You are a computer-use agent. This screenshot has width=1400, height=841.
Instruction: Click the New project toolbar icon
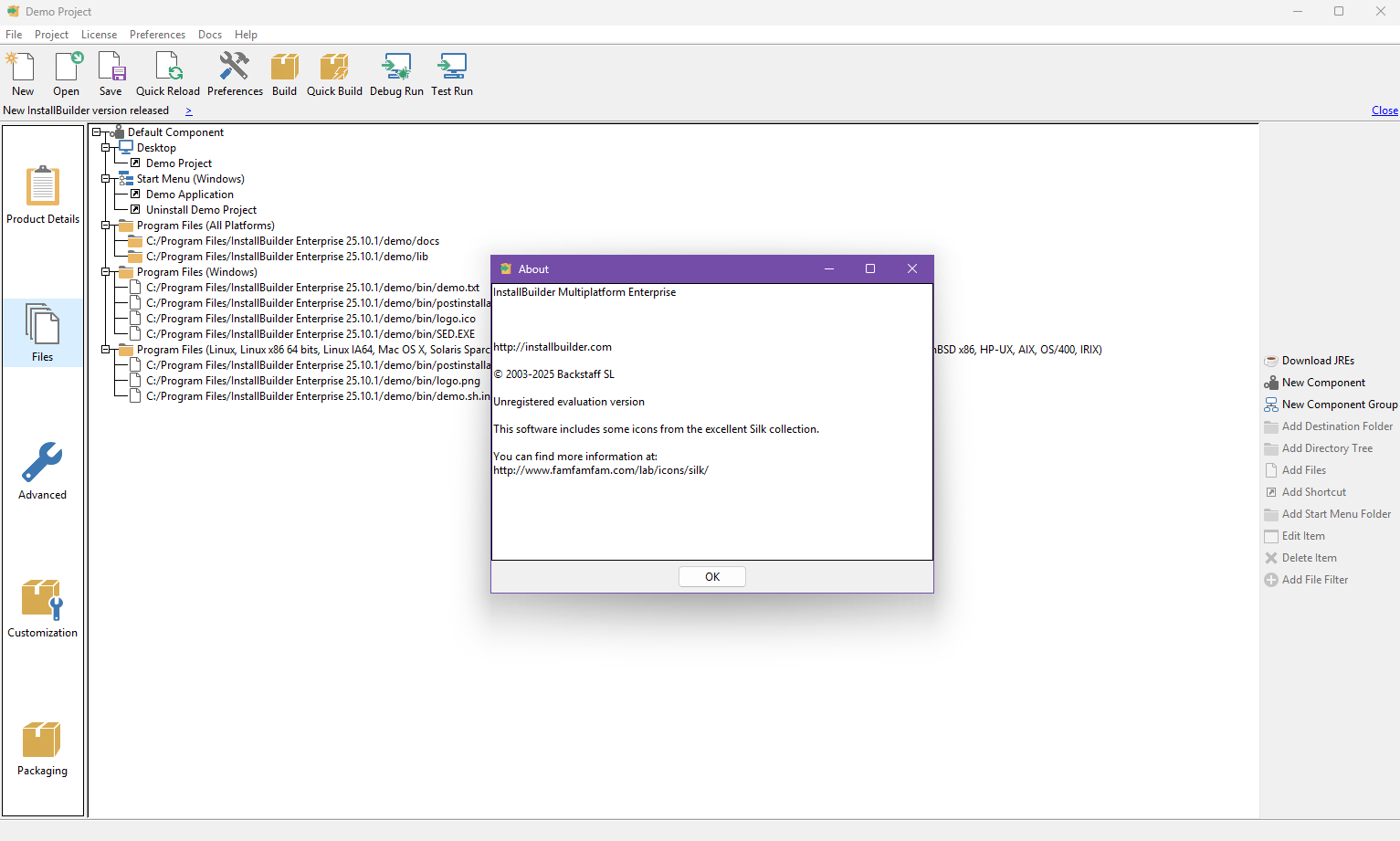tap(22, 74)
